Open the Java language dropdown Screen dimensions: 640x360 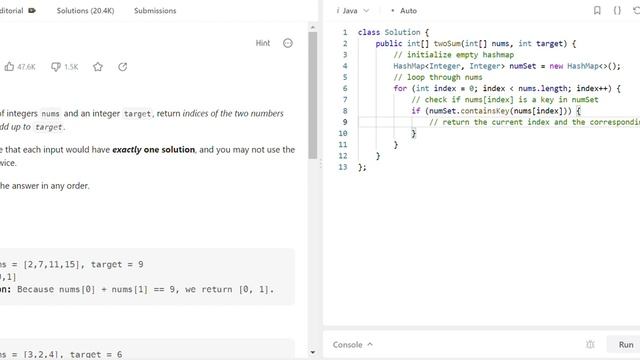(353, 11)
